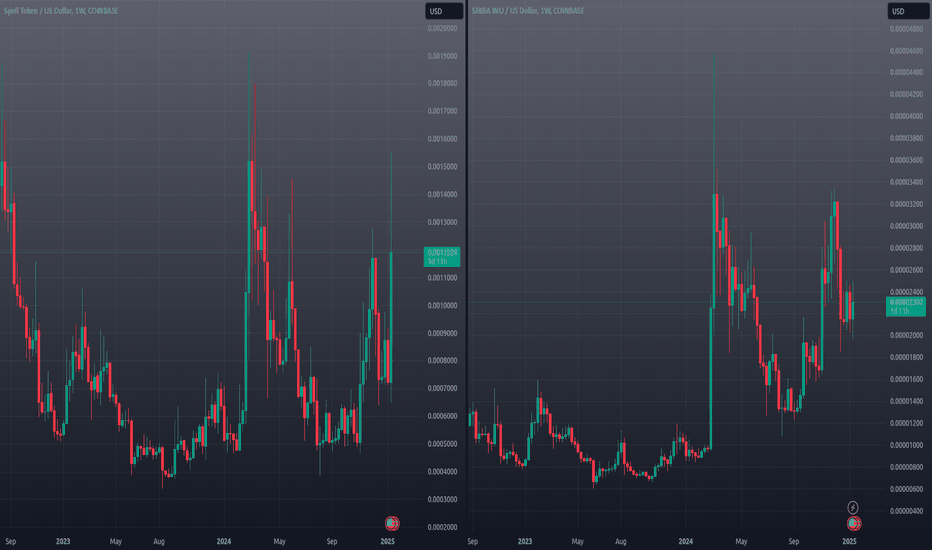932x550 pixels.
Task: Click the 0.0007000 price axis label
Action: (442, 388)
